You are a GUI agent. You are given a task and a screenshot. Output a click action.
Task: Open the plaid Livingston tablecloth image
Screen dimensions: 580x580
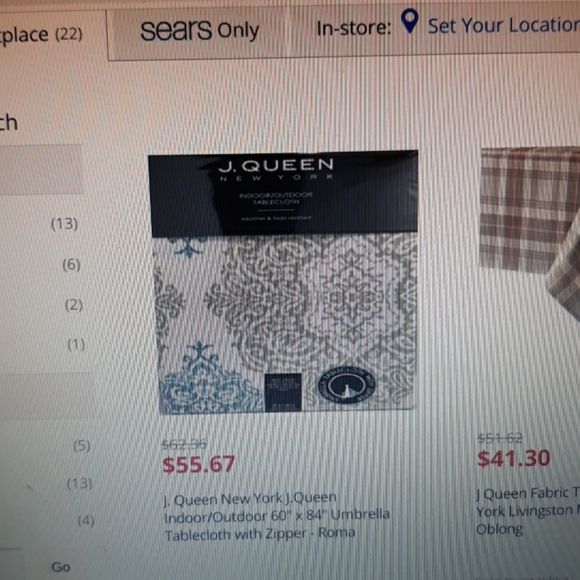pos(530,232)
